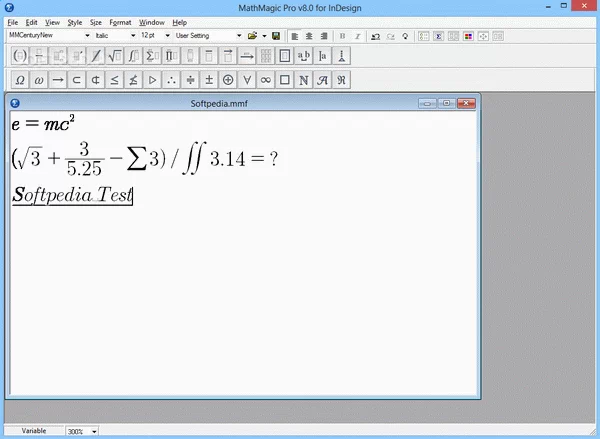Open the Help menu

coord(179,23)
